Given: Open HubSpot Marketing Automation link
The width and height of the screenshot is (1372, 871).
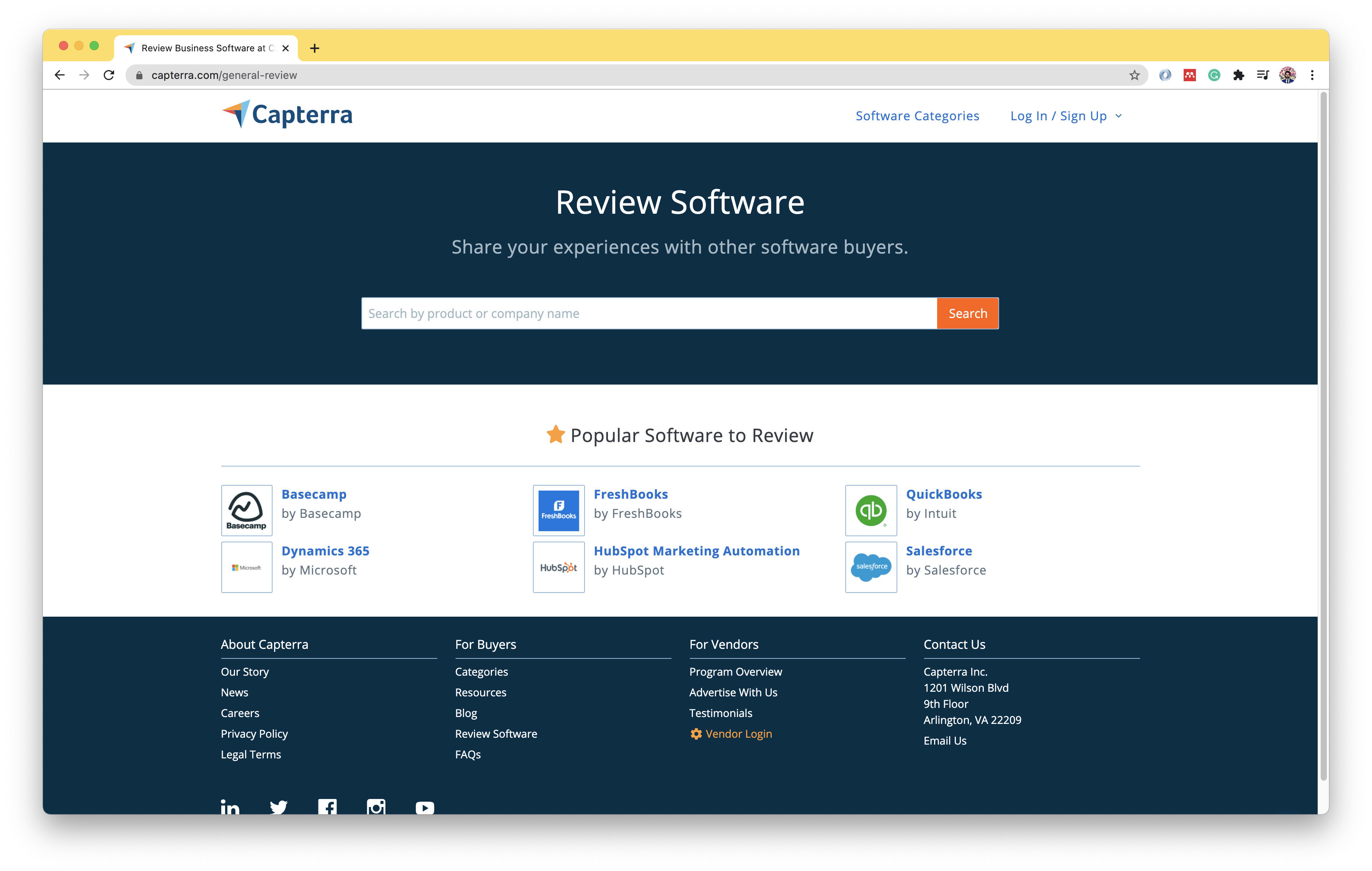Looking at the screenshot, I should (x=697, y=551).
